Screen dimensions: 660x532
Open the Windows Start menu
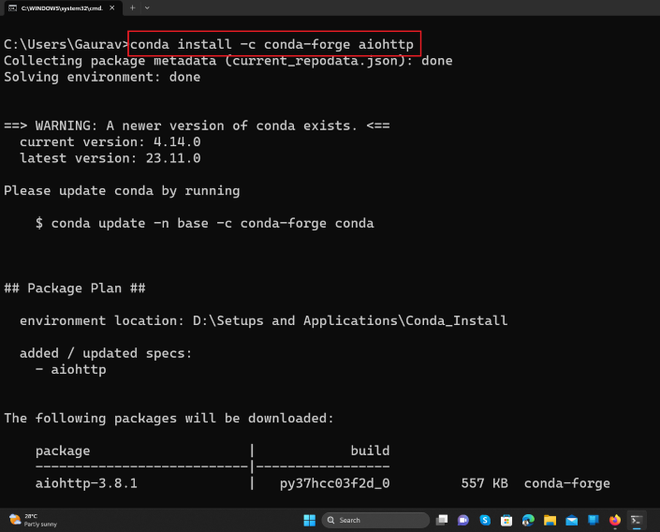pyautogui.click(x=309, y=520)
